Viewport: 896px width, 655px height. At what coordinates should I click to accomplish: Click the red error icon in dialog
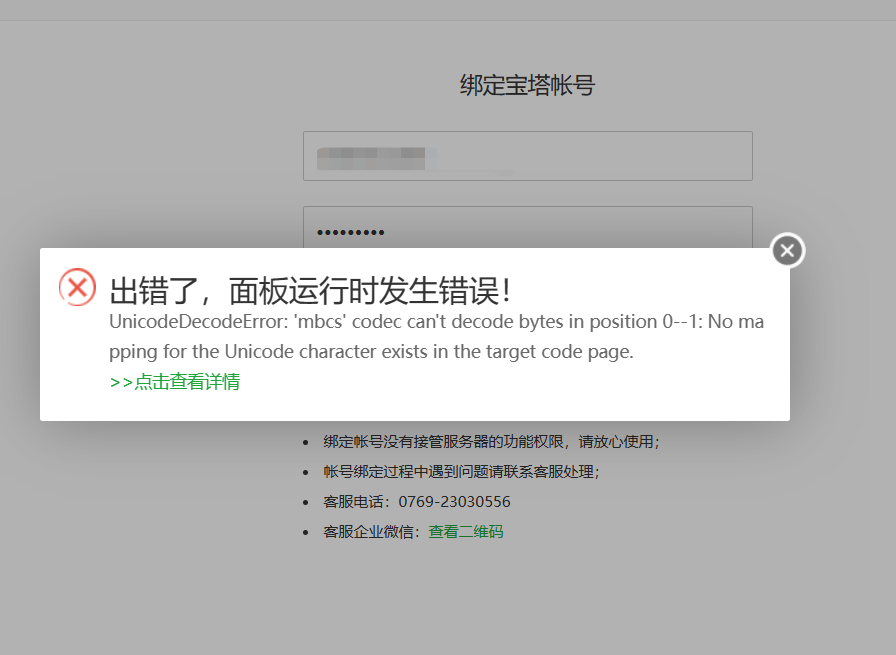click(78, 287)
